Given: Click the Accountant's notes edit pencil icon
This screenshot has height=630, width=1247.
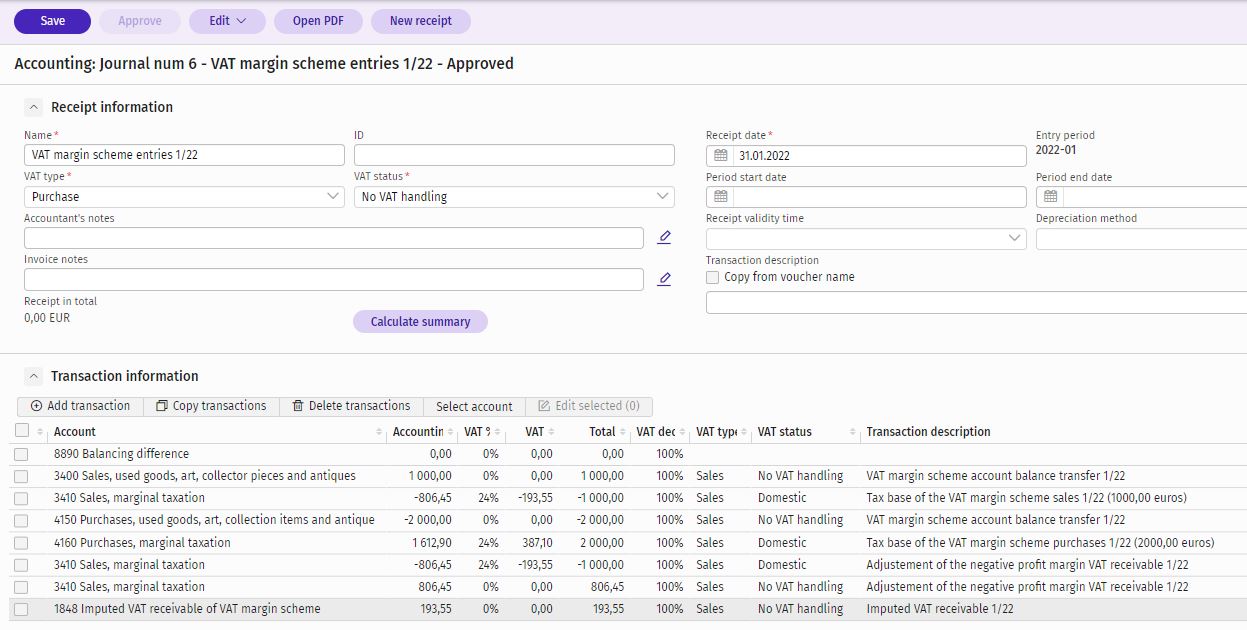Looking at the screenshot, I should (664, 238).
